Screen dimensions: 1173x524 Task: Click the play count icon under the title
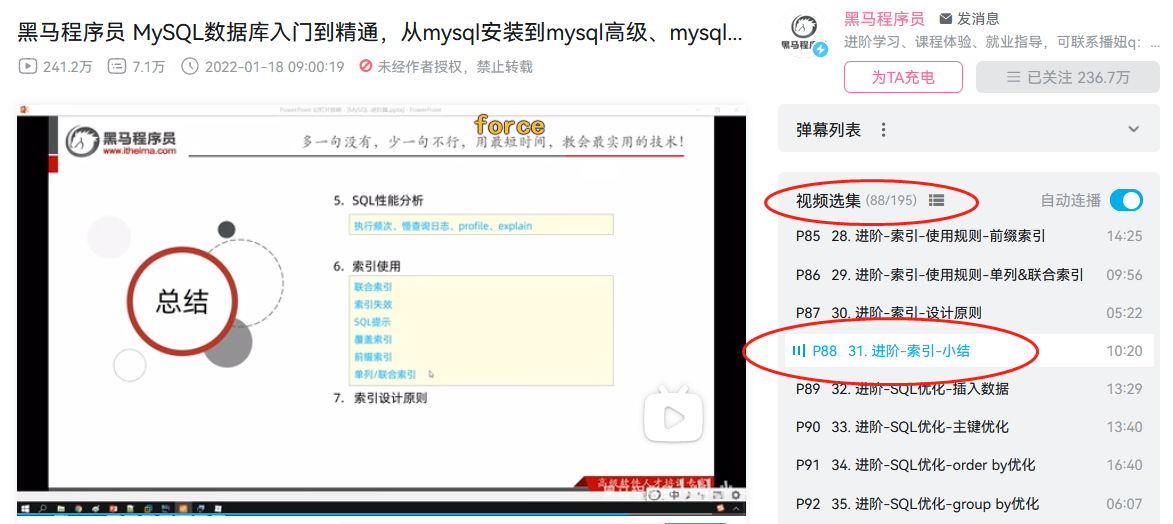click(27, 67)
